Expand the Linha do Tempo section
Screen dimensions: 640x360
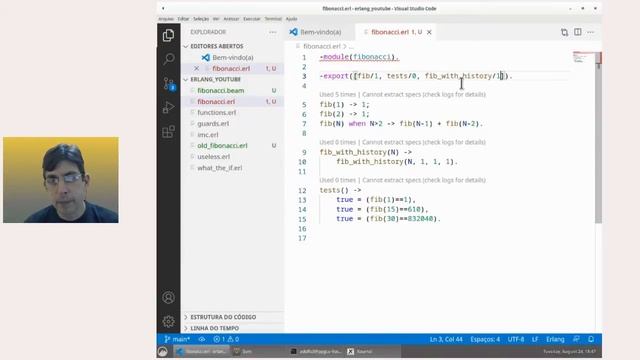pos(214,328)
